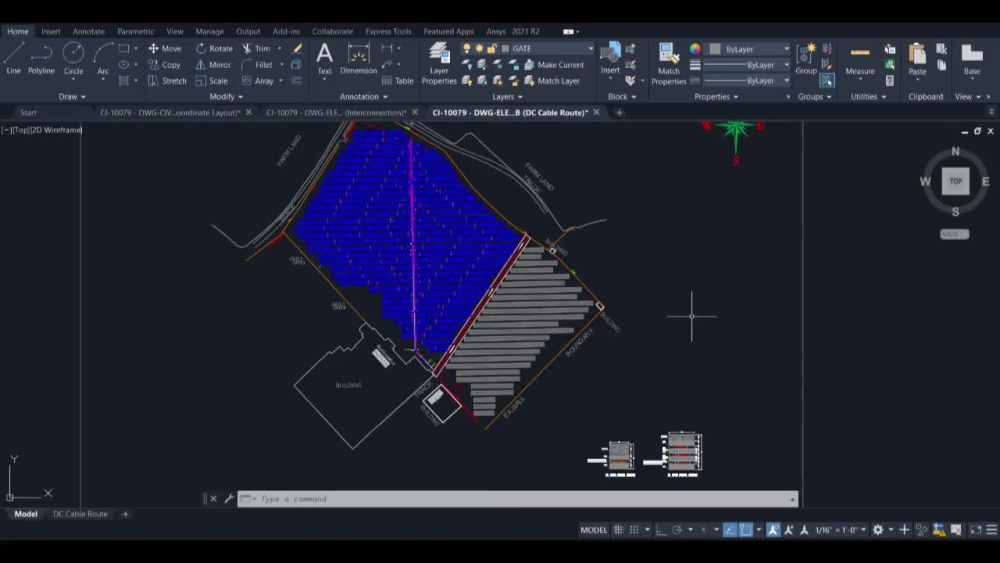The width and height of the screenshot is (1000, 563).
Task: Open the Annotate ribbon tab
Action: pos(89,31)
